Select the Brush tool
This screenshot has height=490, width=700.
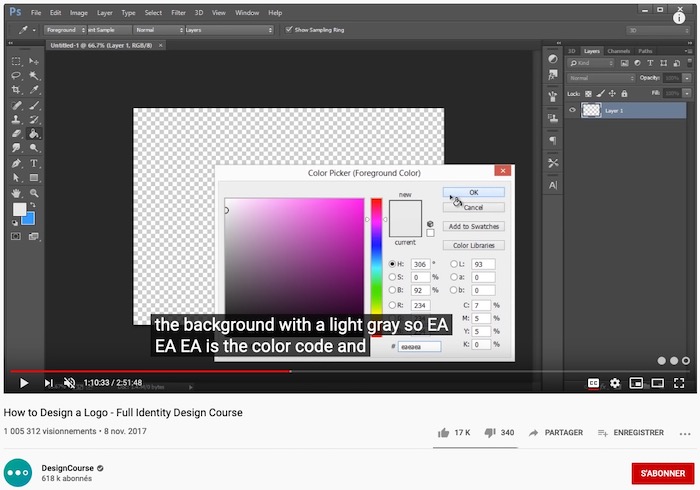(34, 105)
